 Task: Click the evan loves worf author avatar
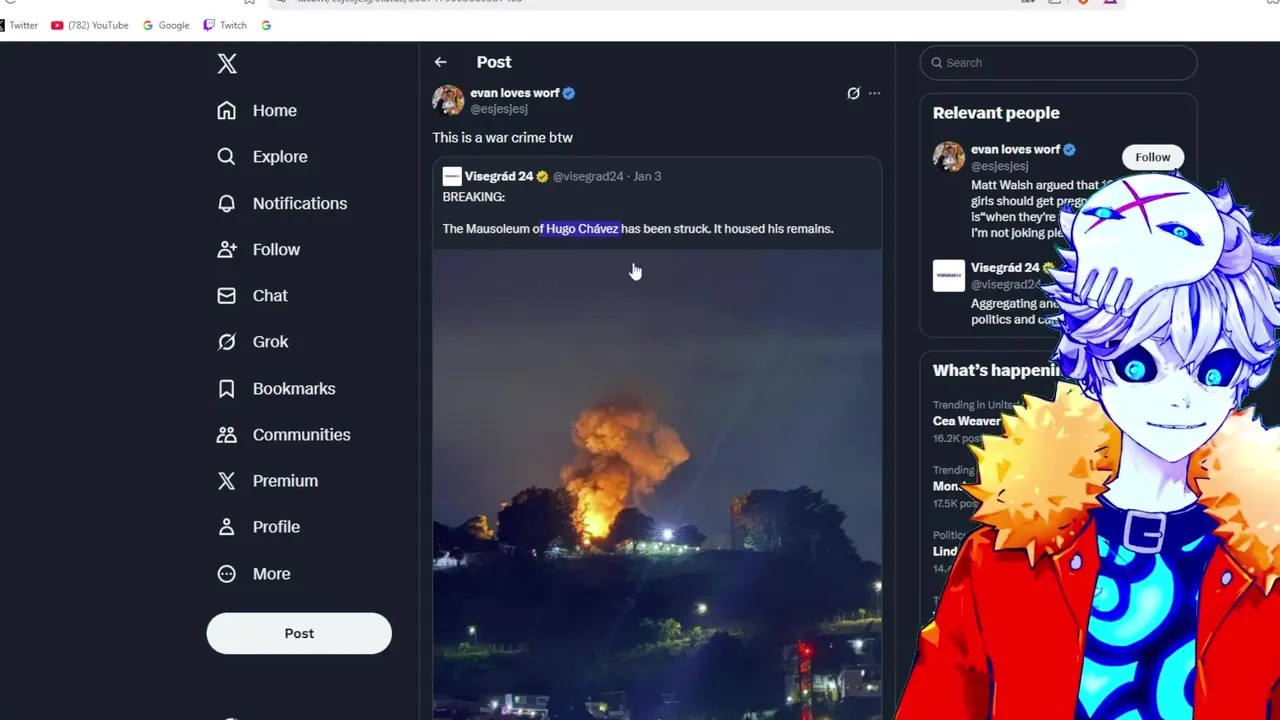448,100
